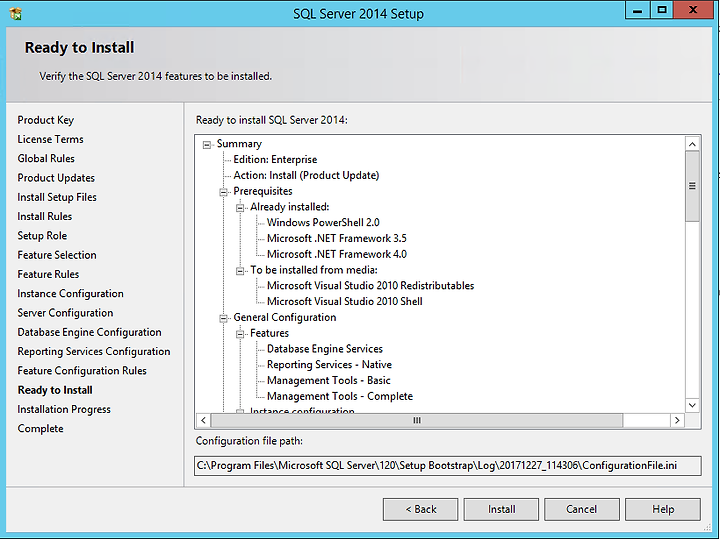This screenshot has width=720, height=540.
Task: Collapse the Already installed node
Action: coord(240,208)
